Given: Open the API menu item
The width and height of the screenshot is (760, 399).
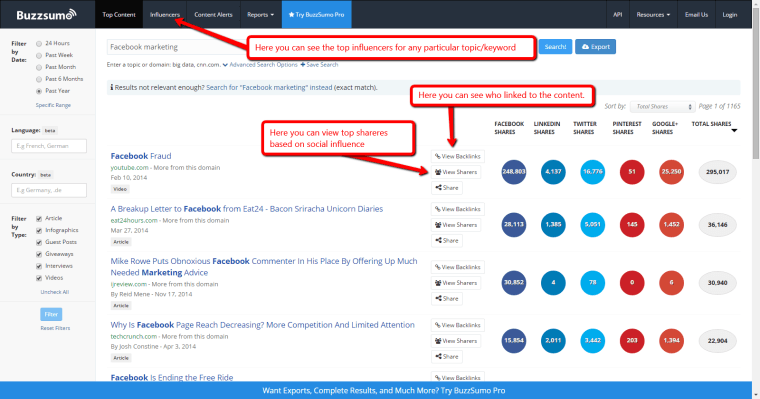Looking at the screenshot, I should pos(618,15).
